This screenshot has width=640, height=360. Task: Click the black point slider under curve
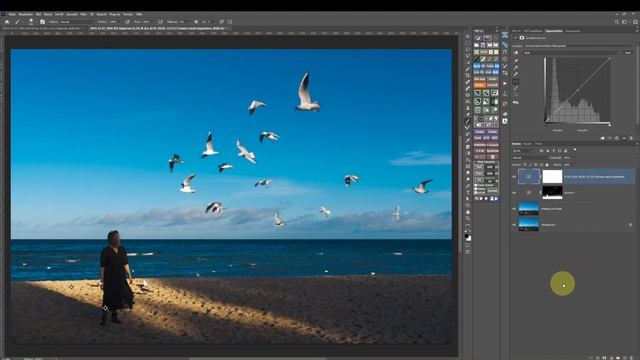547,123
